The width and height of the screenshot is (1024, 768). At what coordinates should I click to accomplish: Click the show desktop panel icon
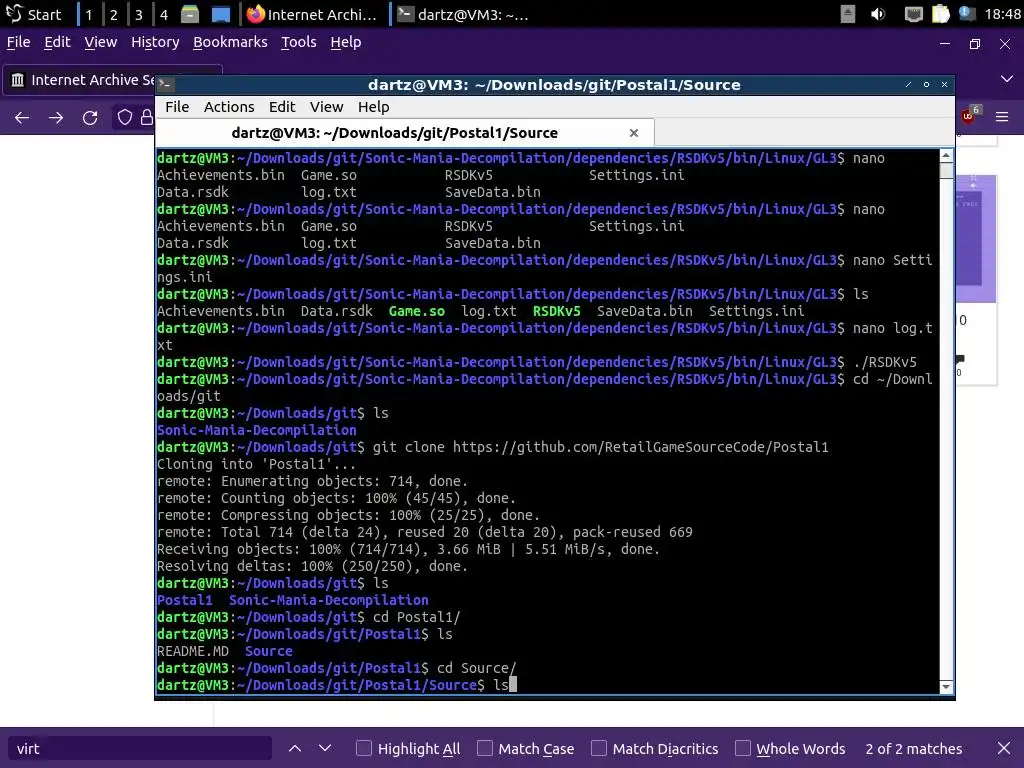coord(221,14)
